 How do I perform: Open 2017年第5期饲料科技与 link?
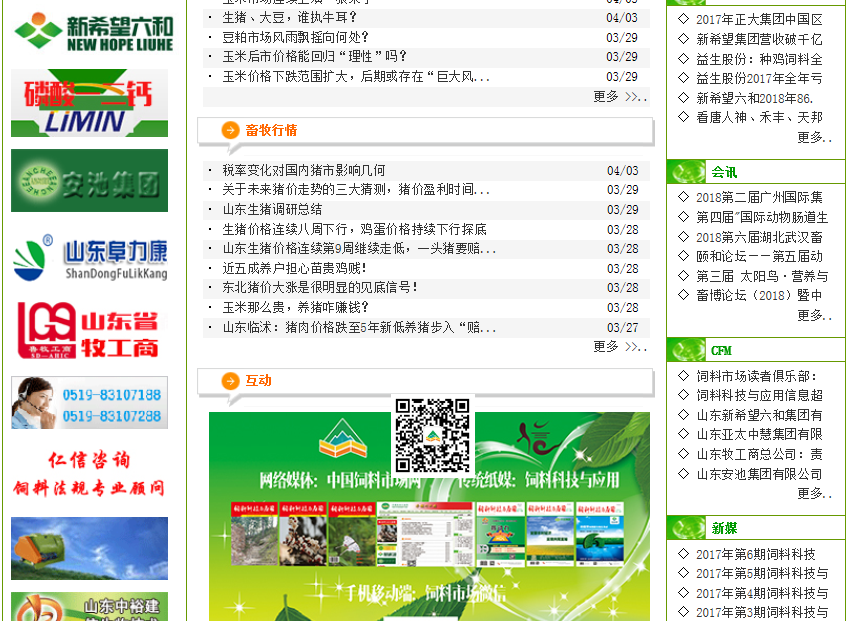coord(762,573)
